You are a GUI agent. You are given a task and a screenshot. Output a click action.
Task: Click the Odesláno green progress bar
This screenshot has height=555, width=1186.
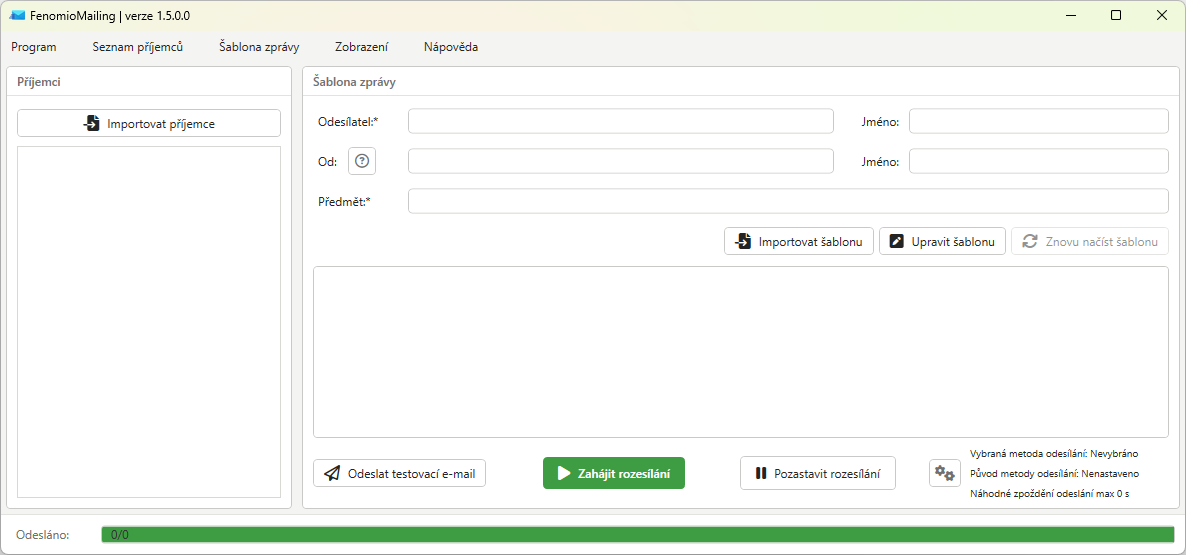[x=638, y=535]
